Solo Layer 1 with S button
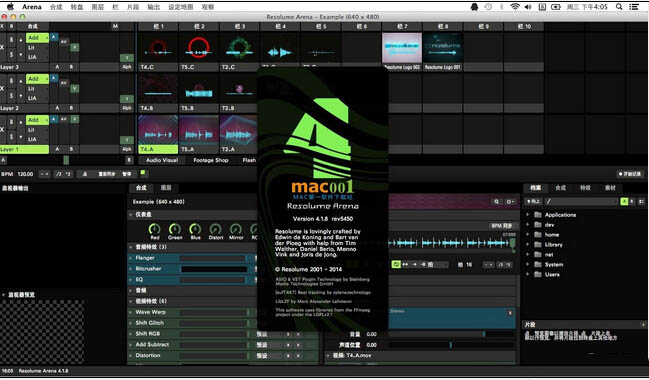 (11, 137)
